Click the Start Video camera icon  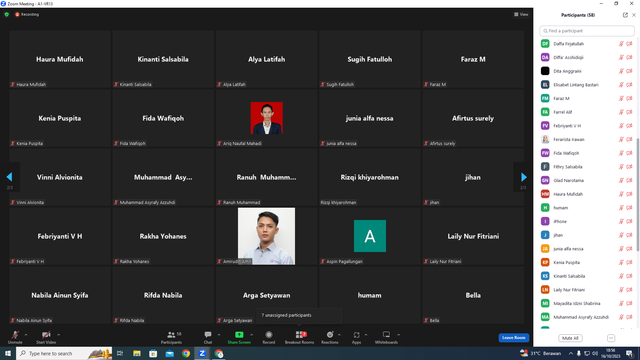tap(46, 335)
